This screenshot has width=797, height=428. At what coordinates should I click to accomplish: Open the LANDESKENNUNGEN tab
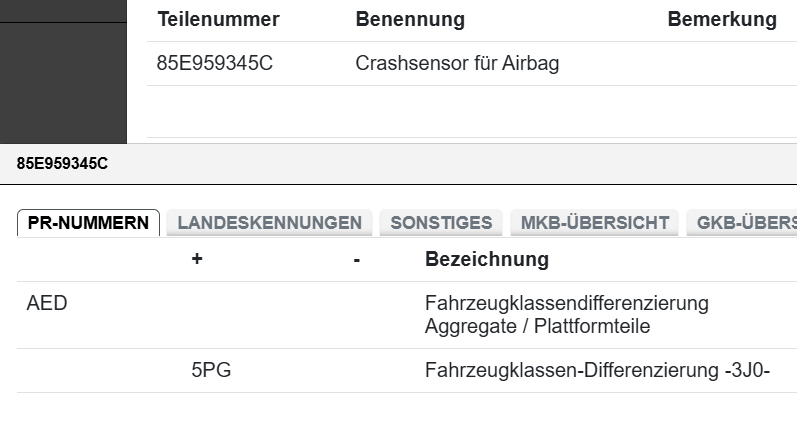pyautogui.click(x=269, y=223)
